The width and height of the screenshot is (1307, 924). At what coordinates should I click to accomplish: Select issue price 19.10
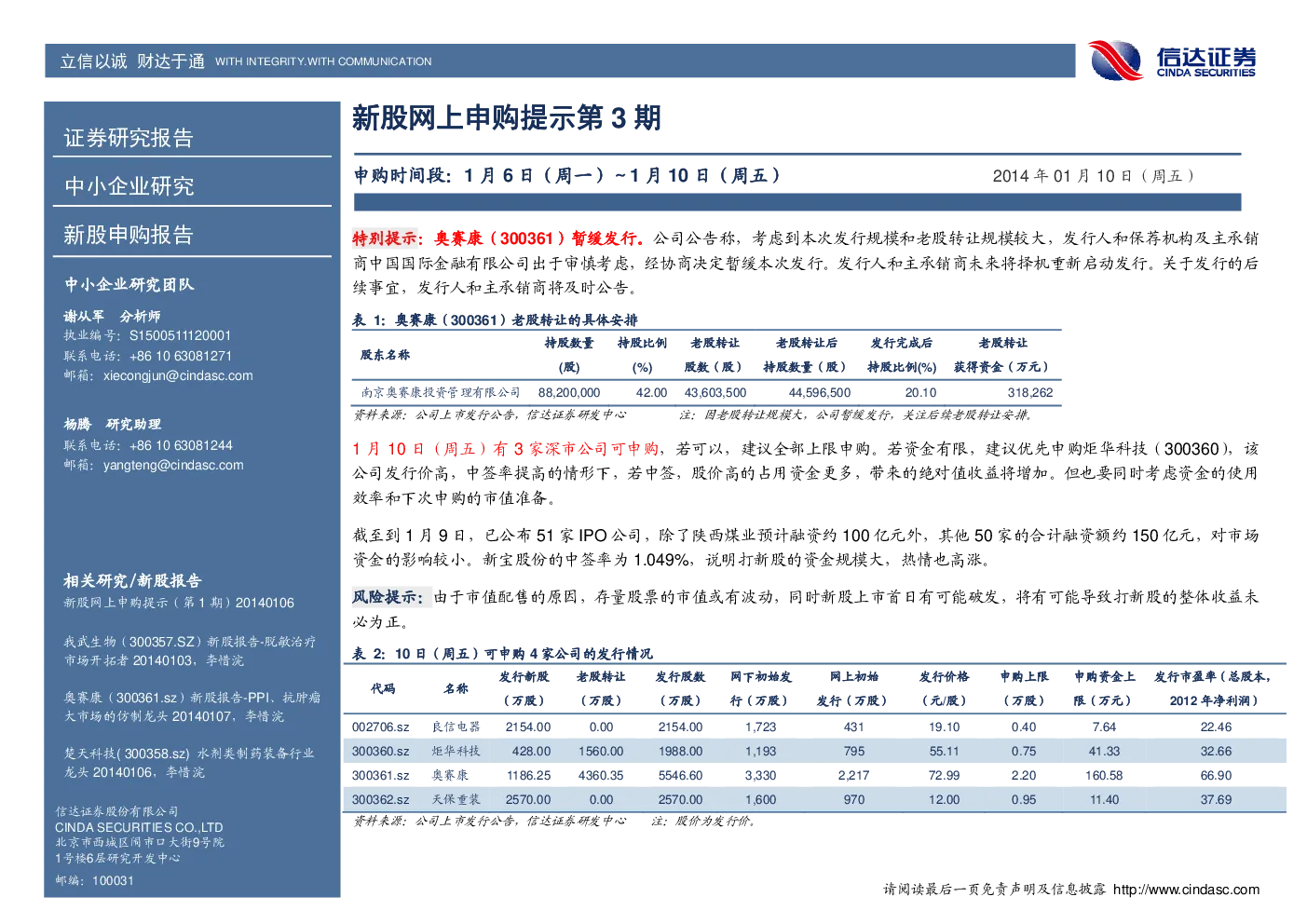(945, 727)
